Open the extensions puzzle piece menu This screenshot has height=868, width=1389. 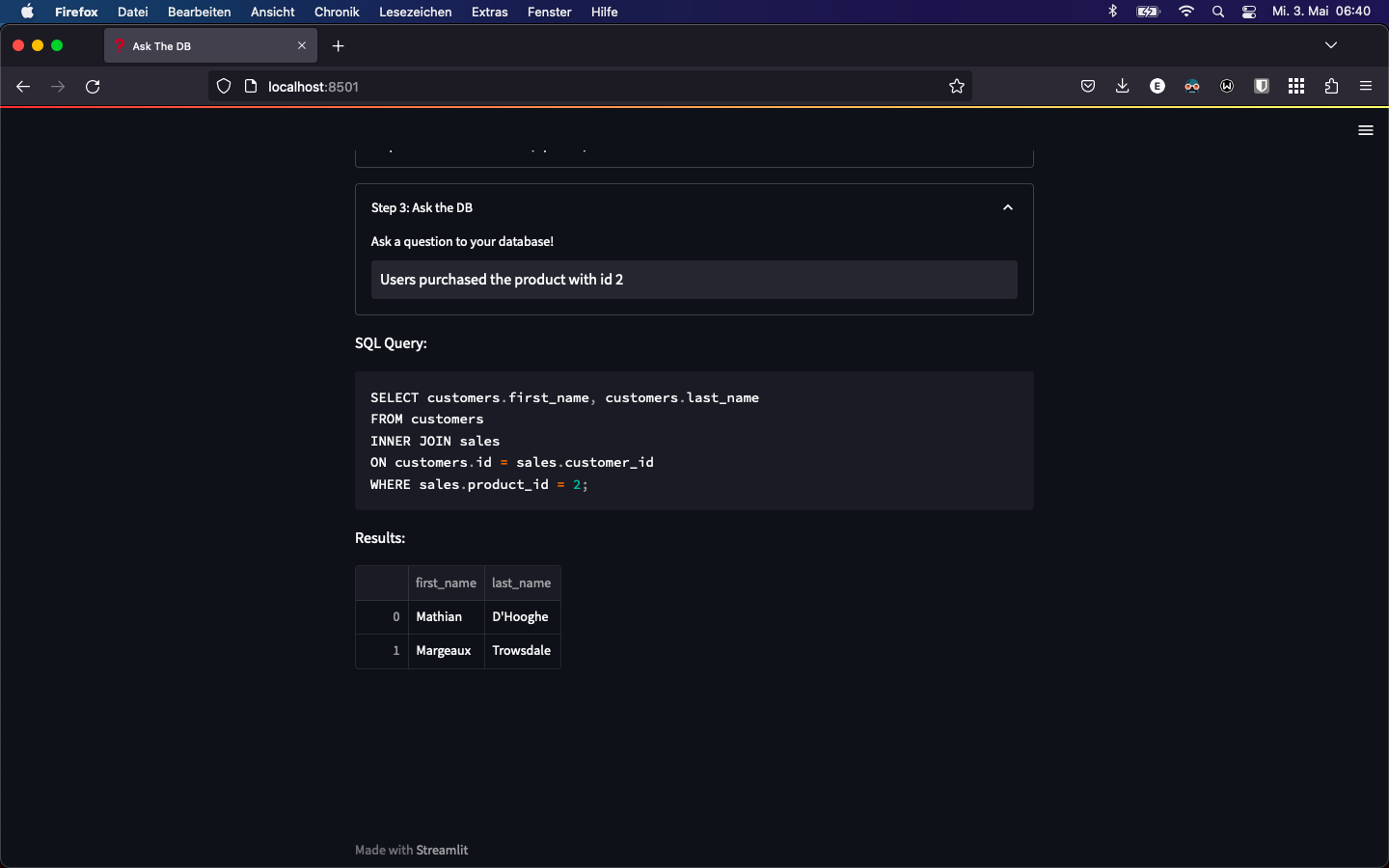click(1331, 87)
